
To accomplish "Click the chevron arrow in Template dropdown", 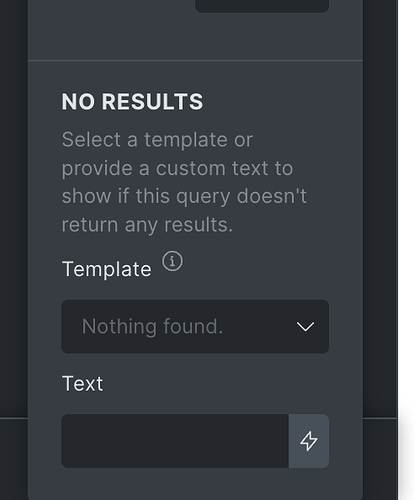I will [305, 327].
